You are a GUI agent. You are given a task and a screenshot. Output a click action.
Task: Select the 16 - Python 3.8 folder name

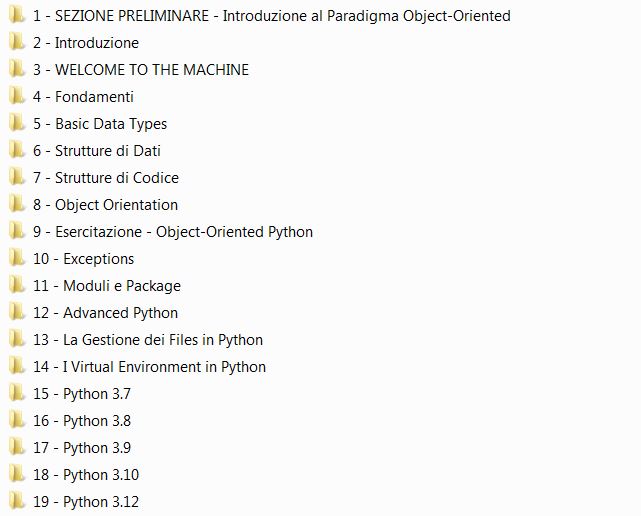[x=81, y=421]
